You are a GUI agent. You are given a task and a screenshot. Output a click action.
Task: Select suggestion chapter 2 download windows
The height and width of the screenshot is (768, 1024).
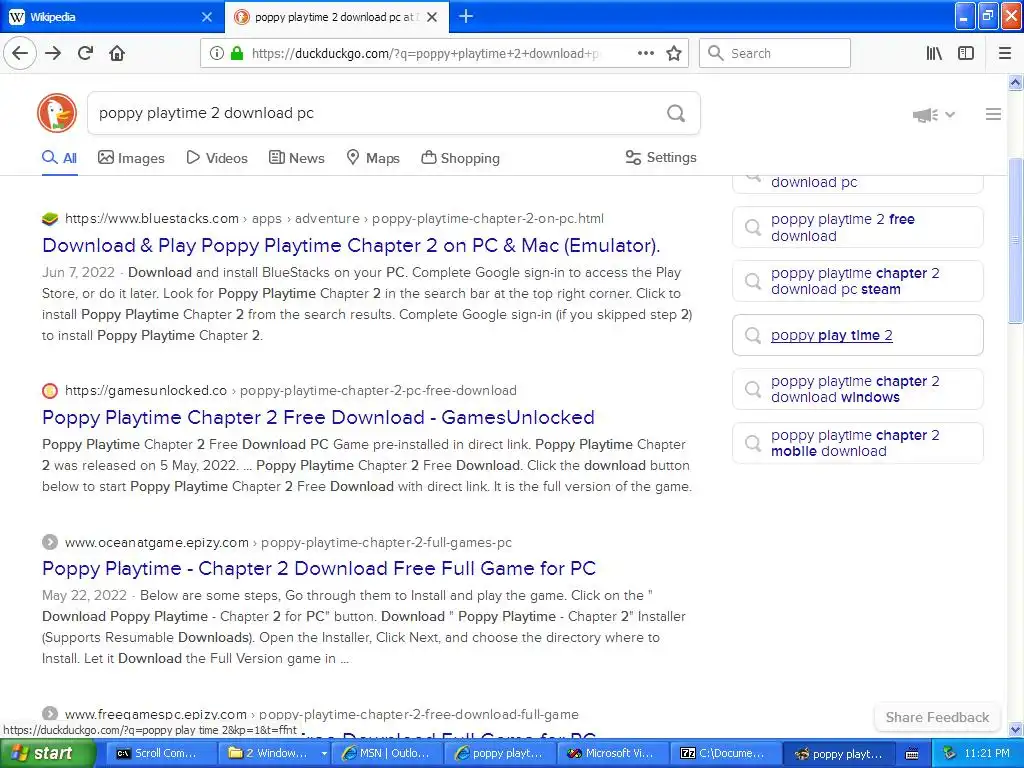[857, 389]
